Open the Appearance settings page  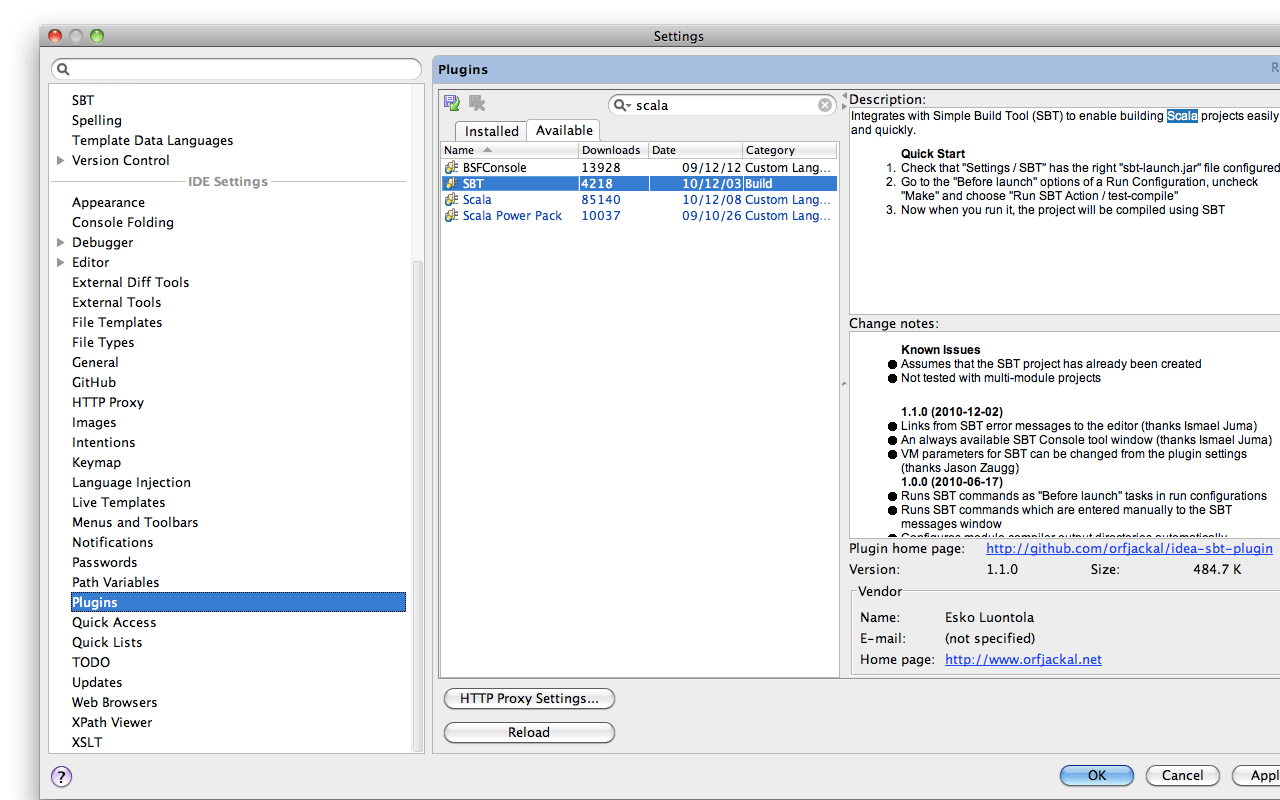[108, 202]
